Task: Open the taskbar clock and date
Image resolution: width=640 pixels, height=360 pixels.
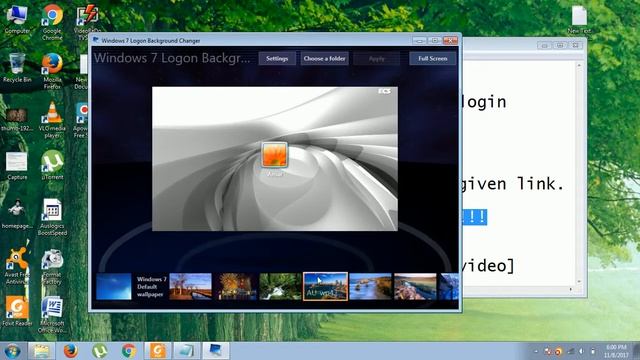Action: click(x=616, y=351)
